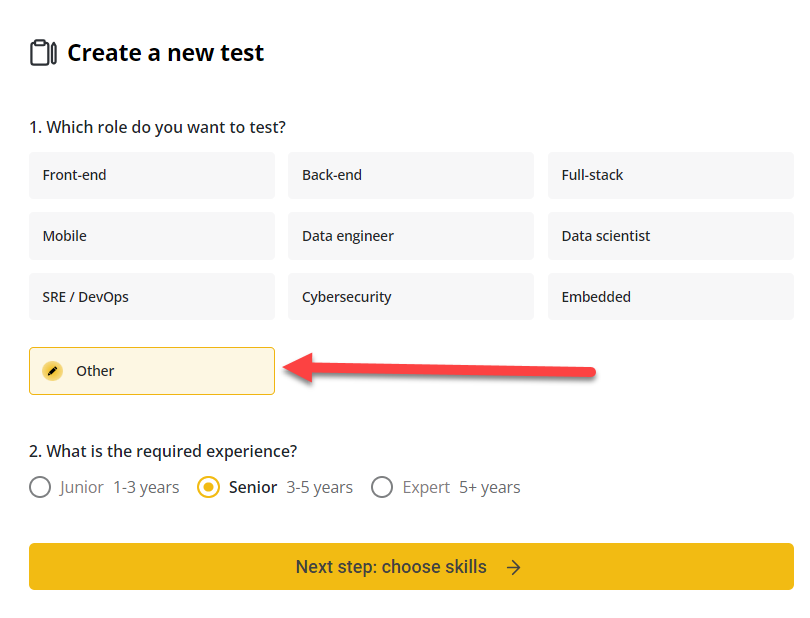Click the arrow icon on the Next step button
The image size is (810, 618).
pos(513,567)
